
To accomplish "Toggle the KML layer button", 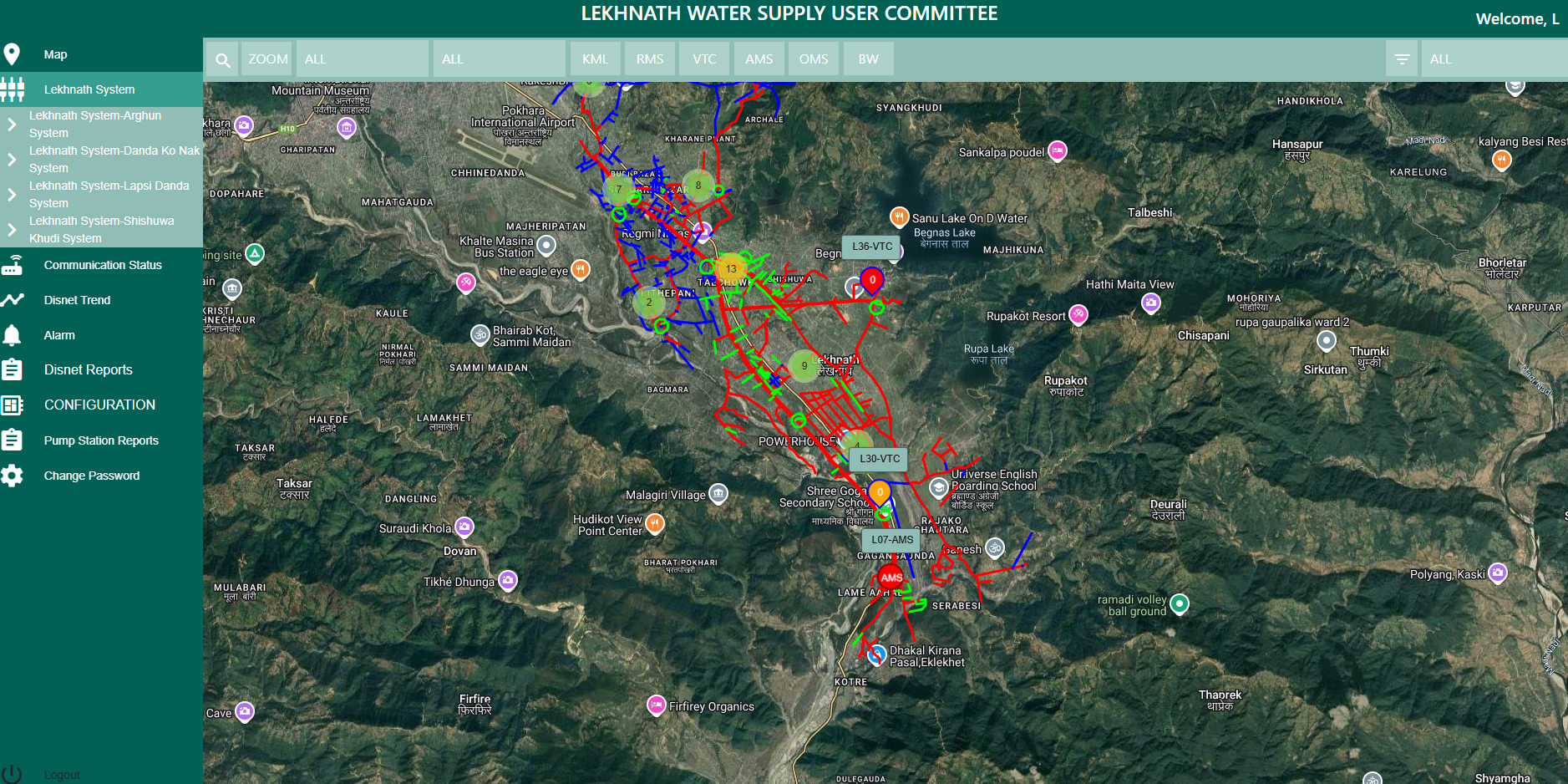I will pyautogui.click(x=595, y=59).
